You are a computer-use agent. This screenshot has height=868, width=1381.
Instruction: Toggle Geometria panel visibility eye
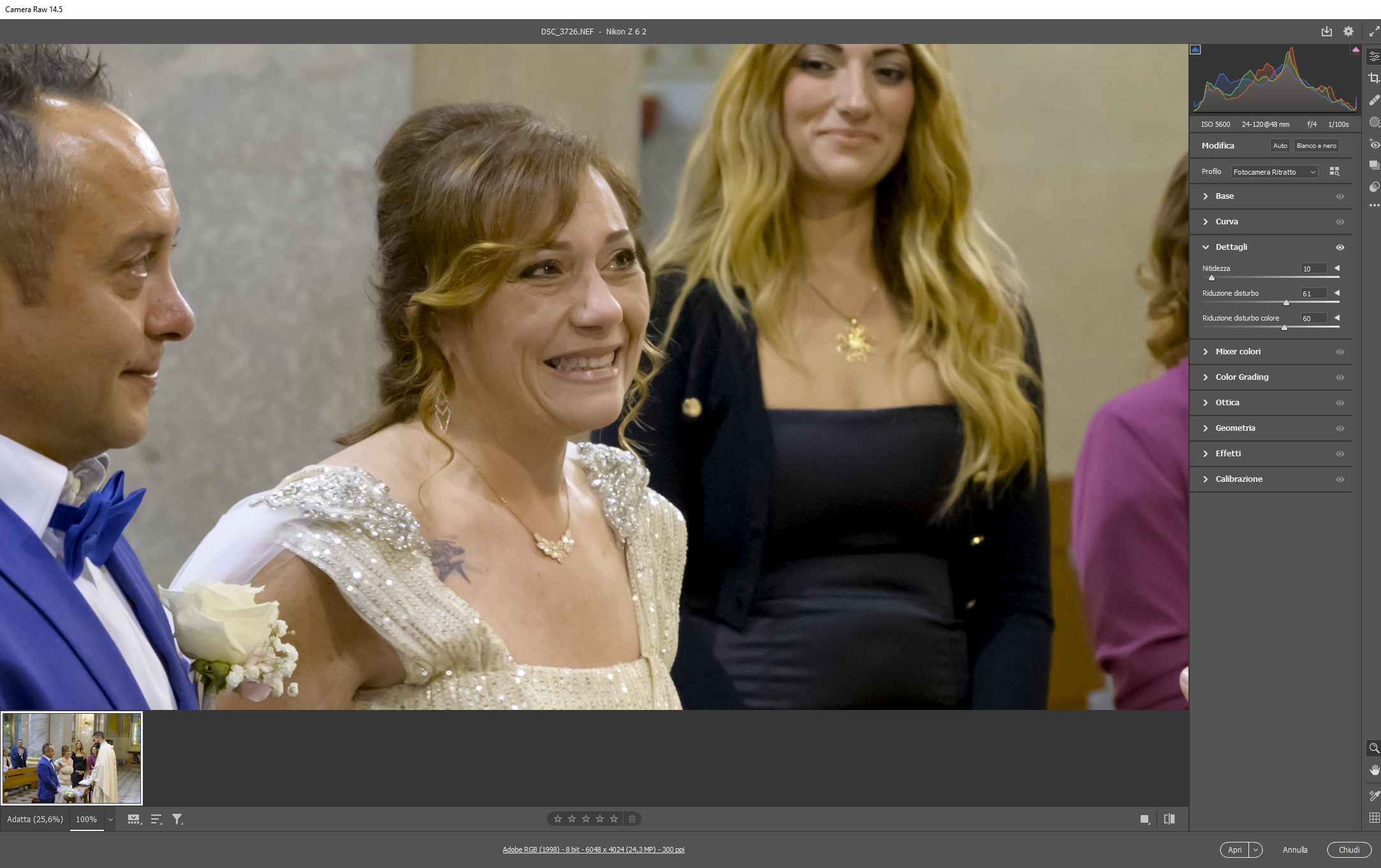(x=1340, y=428)
